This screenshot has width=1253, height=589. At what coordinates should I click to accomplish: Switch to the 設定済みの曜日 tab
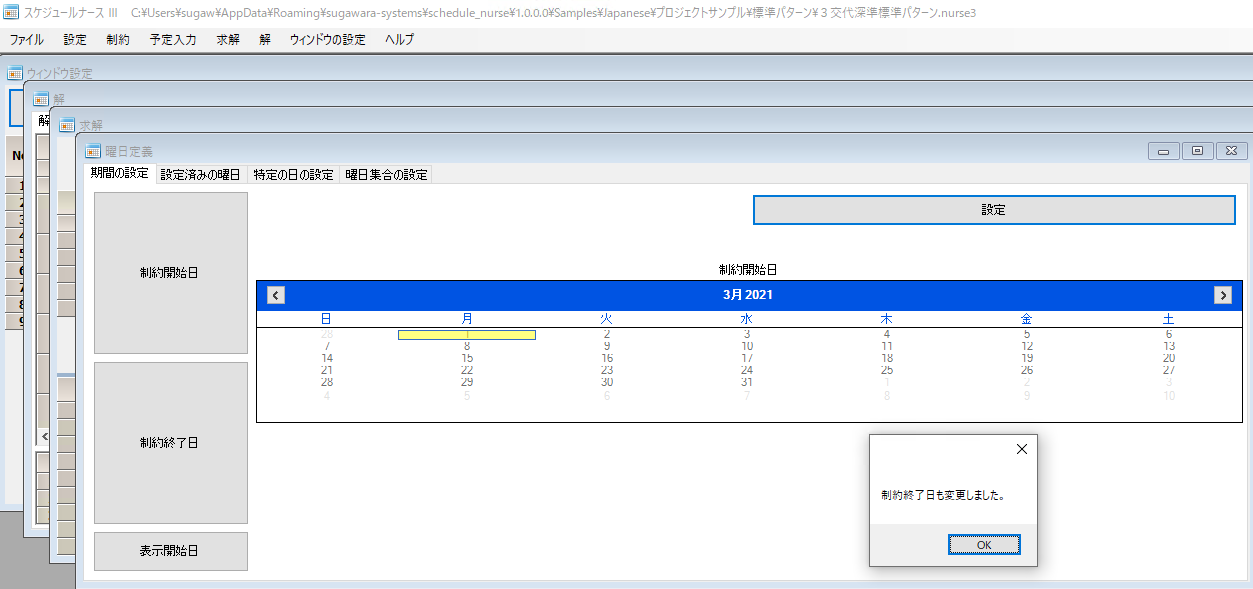click(x=201, y=174)
